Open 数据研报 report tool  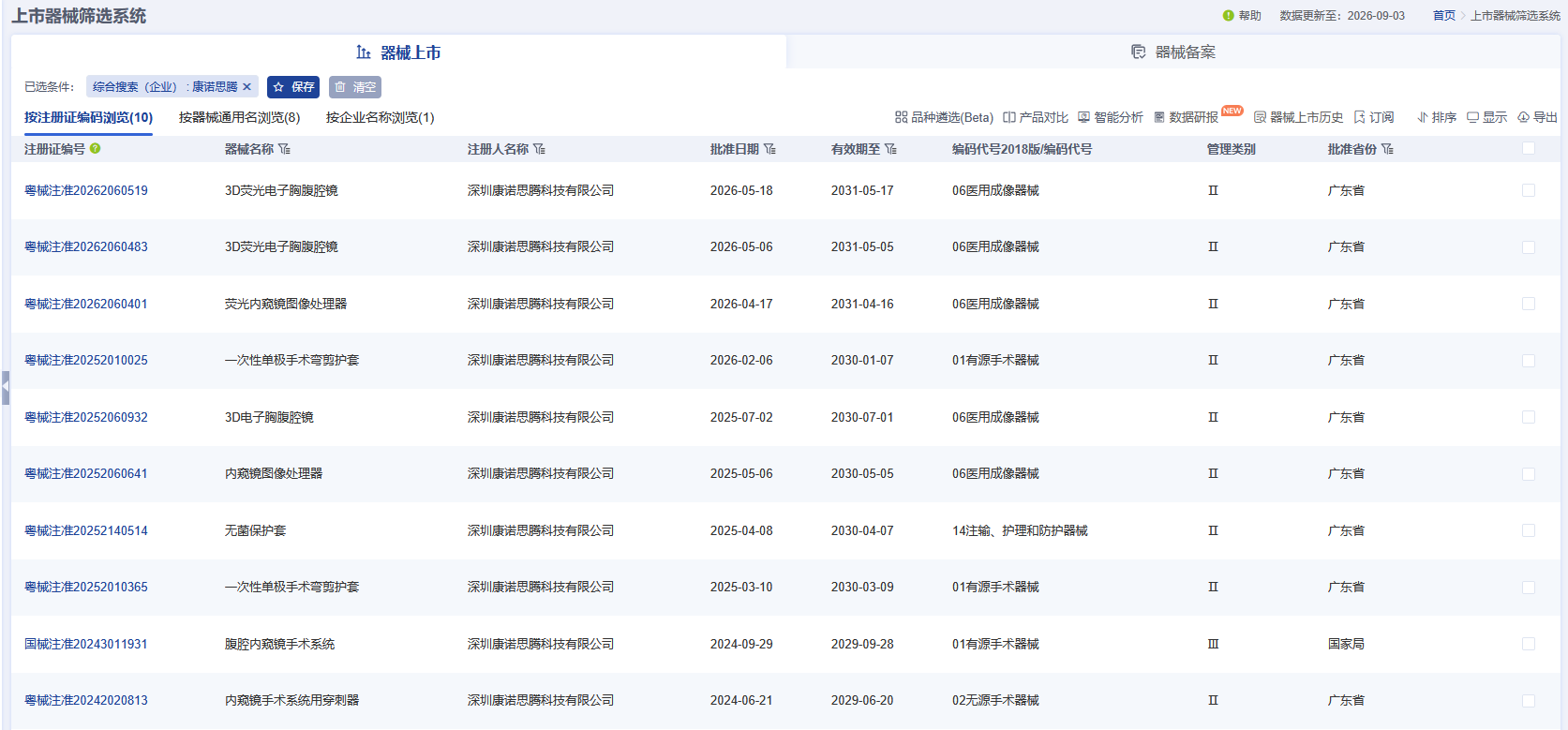point(1187,117)
